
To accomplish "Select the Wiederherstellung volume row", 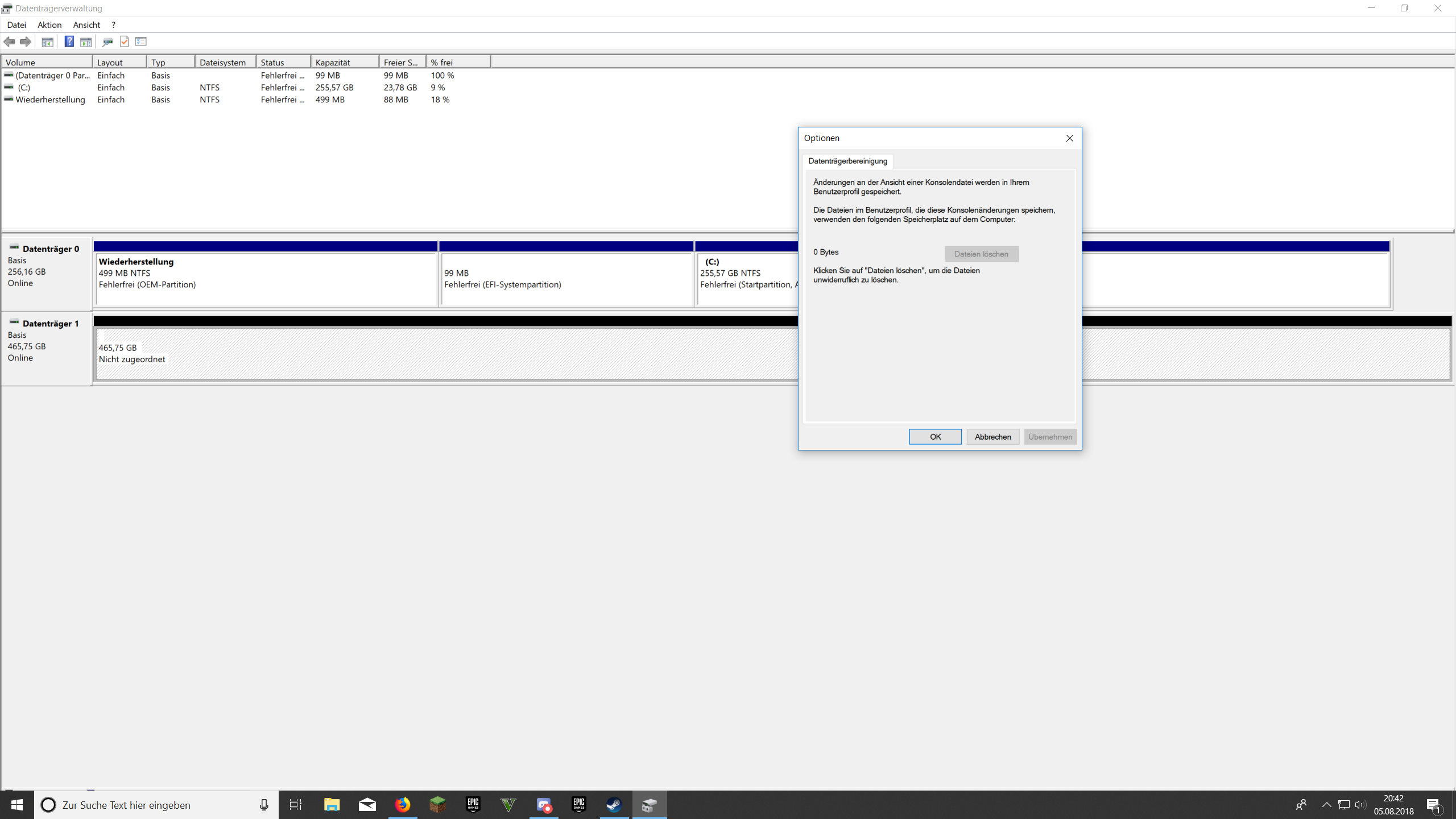I will click(x=50, y=100).
